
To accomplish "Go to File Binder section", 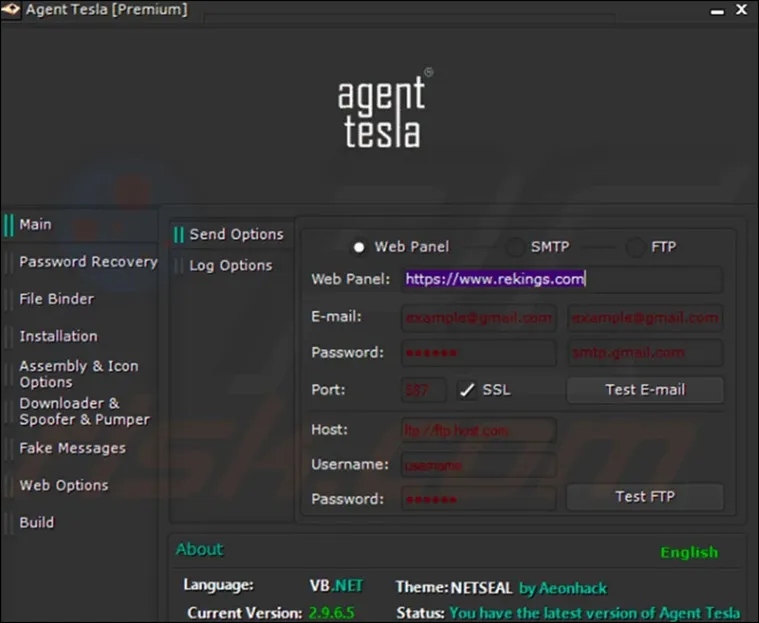I will pyautogui.click(x=57, y=299).
